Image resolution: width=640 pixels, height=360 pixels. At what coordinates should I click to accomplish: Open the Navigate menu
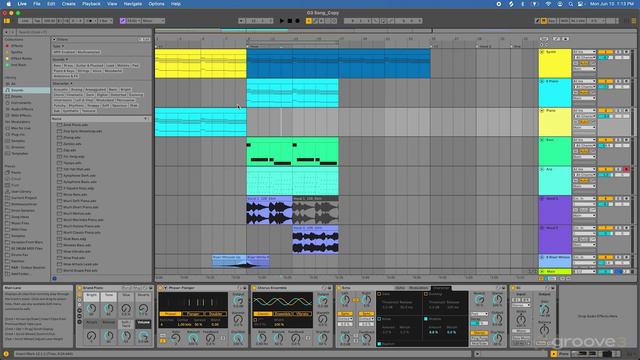pyautogui.click(x=133, y=4)
